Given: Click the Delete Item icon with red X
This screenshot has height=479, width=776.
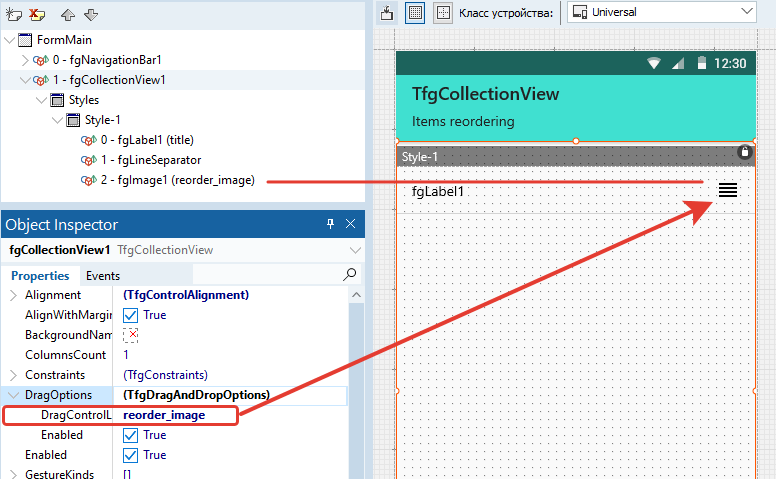Looking at the screenshot, I should [37, 15].
